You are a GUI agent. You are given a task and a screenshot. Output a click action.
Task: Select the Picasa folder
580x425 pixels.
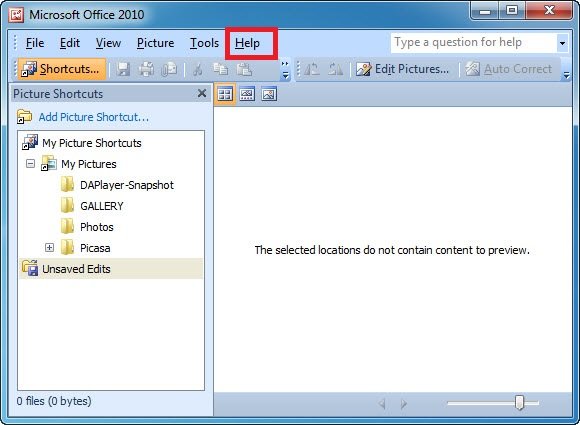(95, 248)
